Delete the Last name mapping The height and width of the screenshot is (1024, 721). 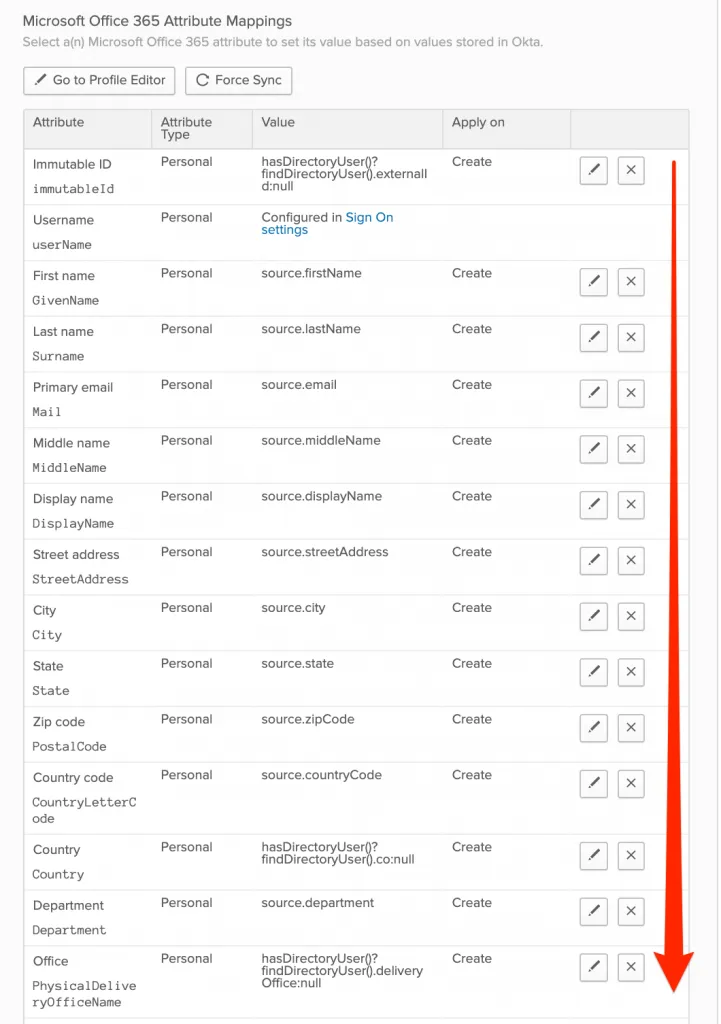point(631,338)
